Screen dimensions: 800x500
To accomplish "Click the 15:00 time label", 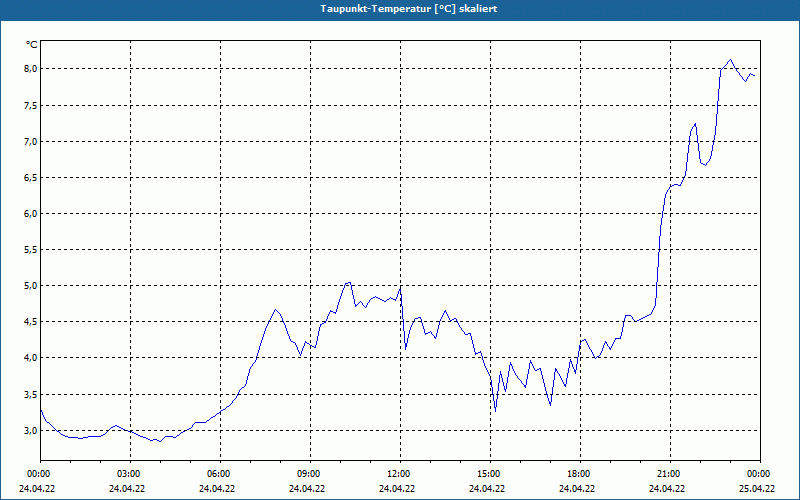I will [490, 474].
